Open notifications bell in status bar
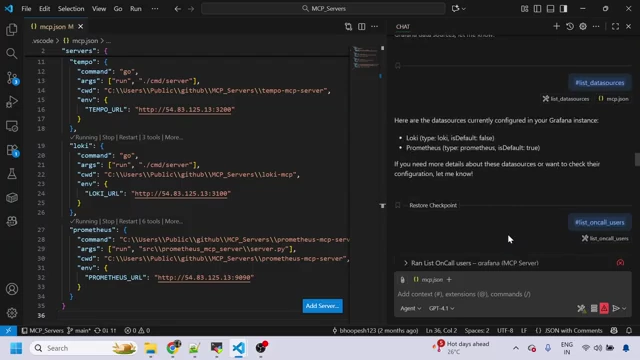Screen dimensions: 640x360 click(629, 331)
